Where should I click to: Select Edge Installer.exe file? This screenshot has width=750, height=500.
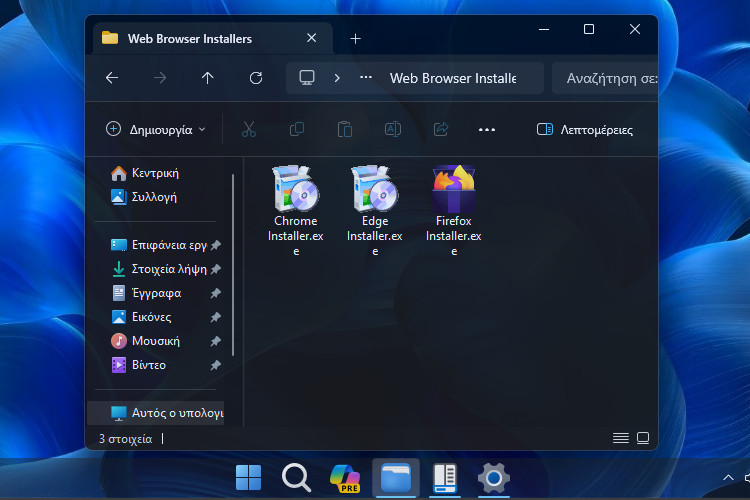click(375, 211)
